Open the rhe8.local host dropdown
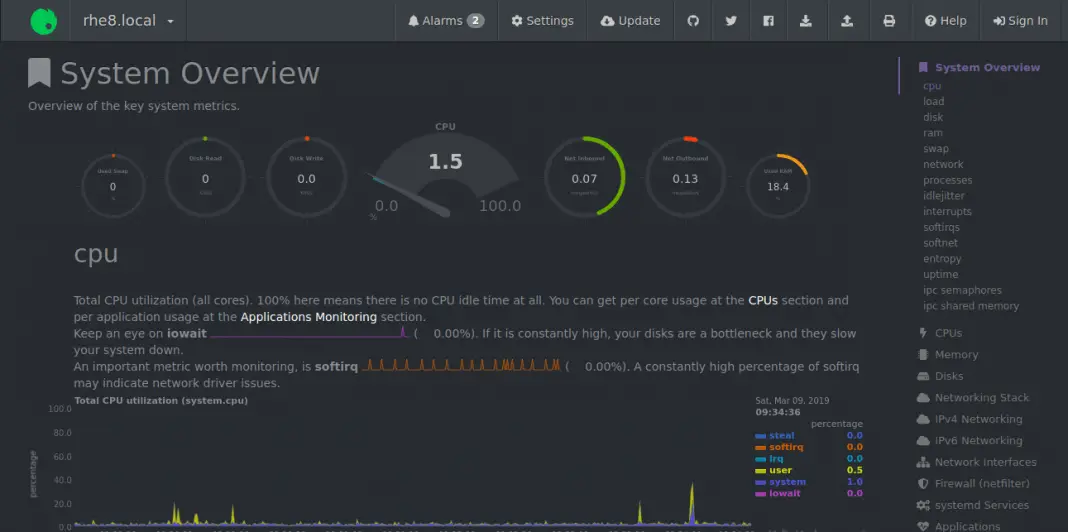 tap(128, 21)
